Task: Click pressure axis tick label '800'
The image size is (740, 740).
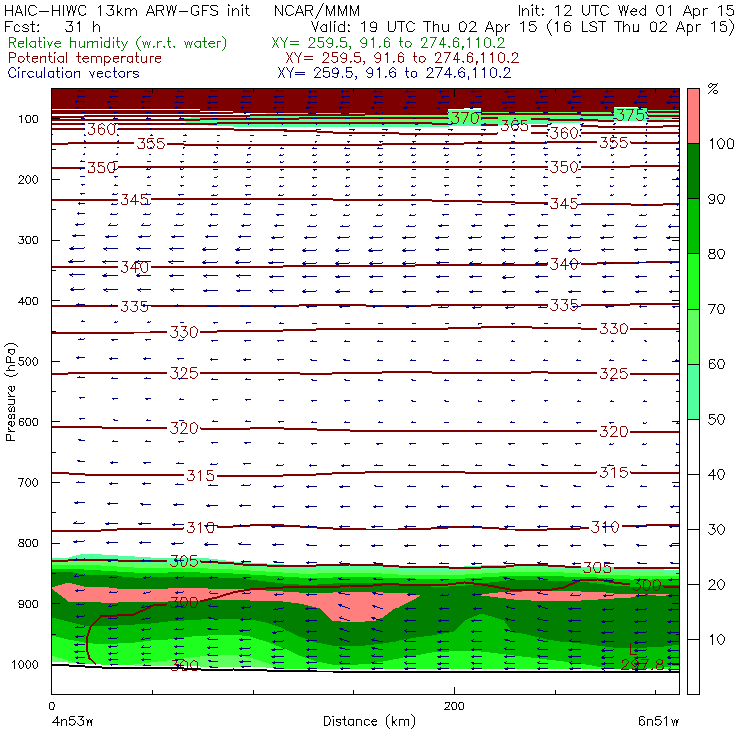Action: click(x=28, y=543)
